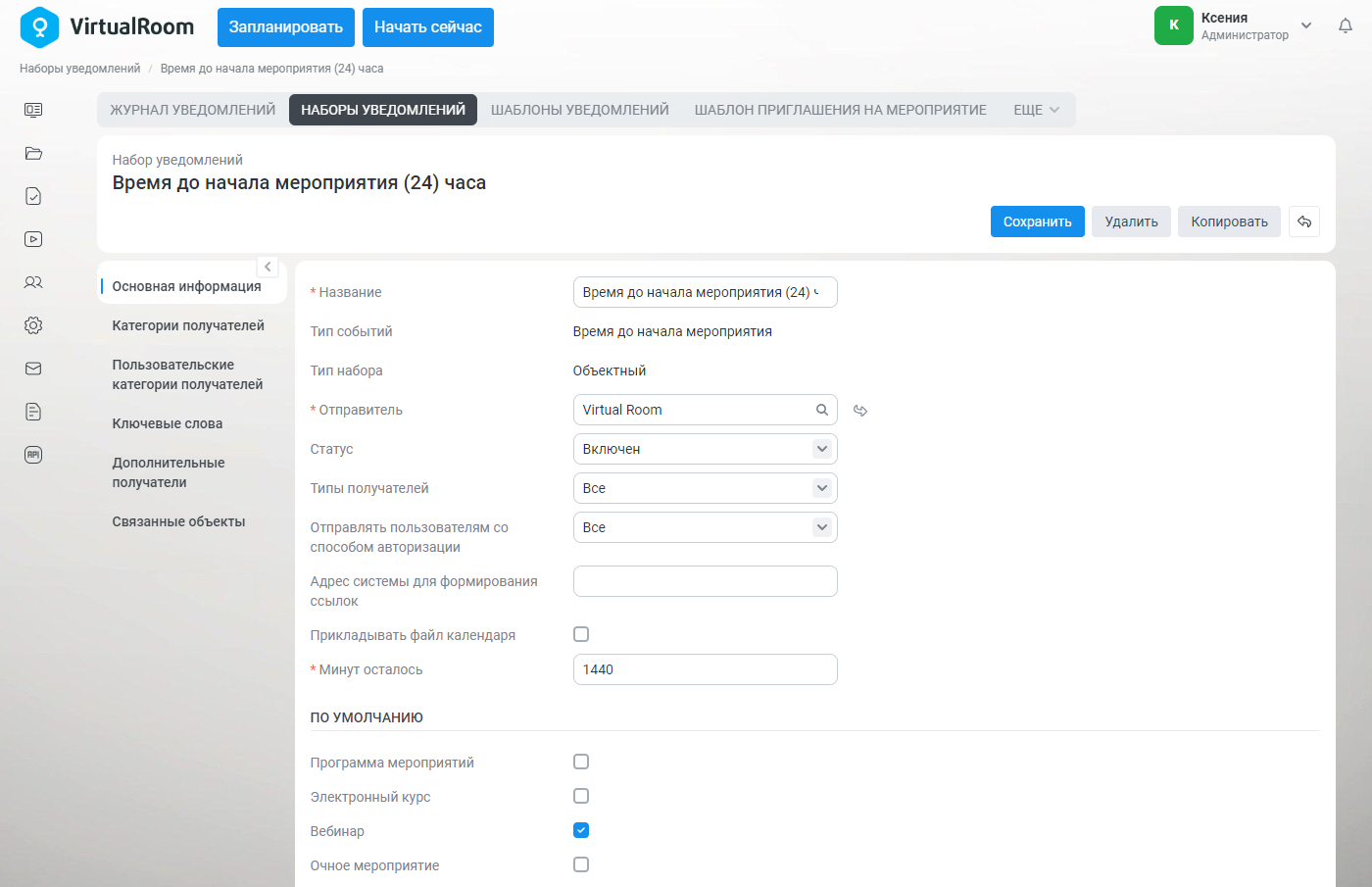Switch to Журнал уведомлений tab

[193, 110]
